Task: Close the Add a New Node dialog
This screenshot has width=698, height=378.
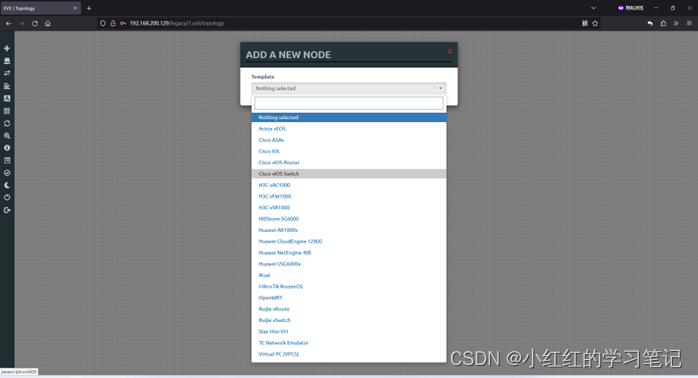Action: 450,51
